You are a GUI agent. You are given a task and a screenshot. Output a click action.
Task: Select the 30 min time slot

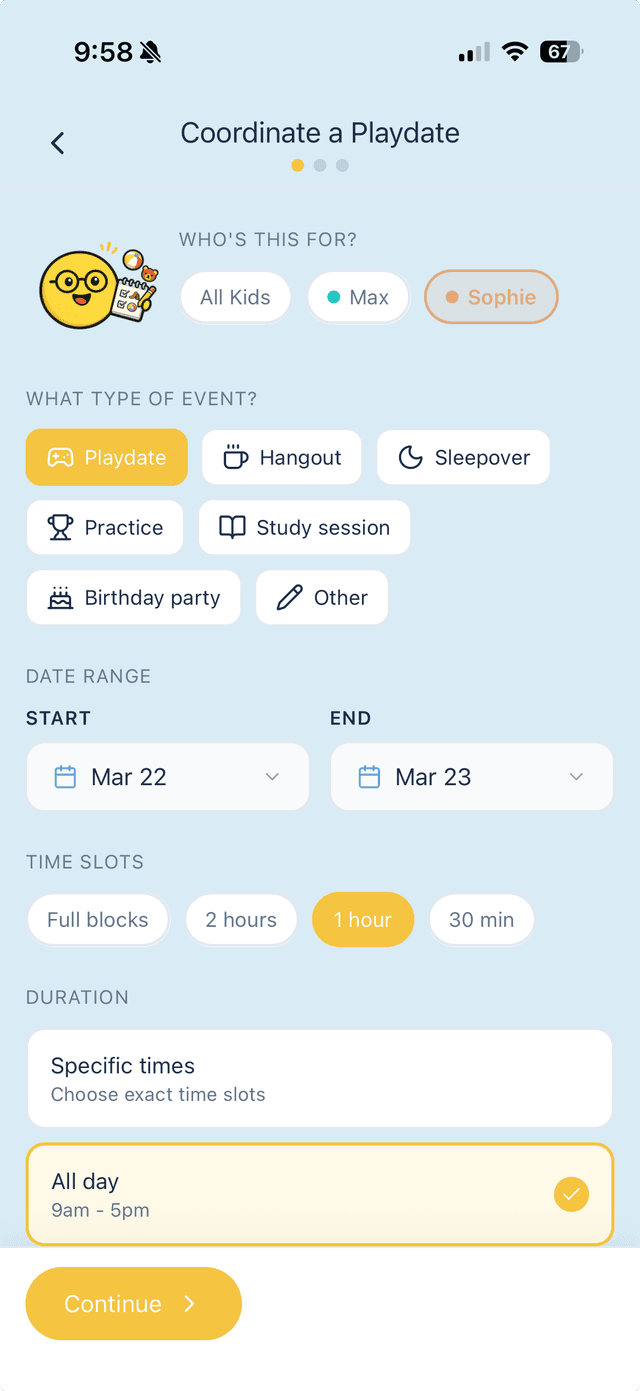click(x=481, y=919)
